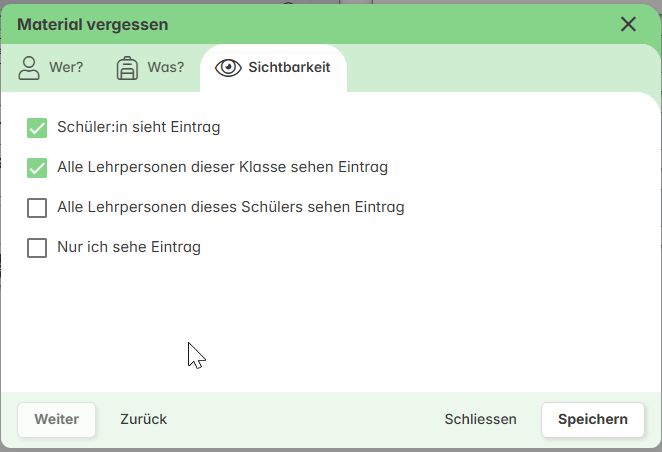Click 'Alle Lehrpersonen dieser Klasse sehen Eintrag' text
Image resolution: width=662 pixels, height=452 pixels.
(x=222, y=168)
